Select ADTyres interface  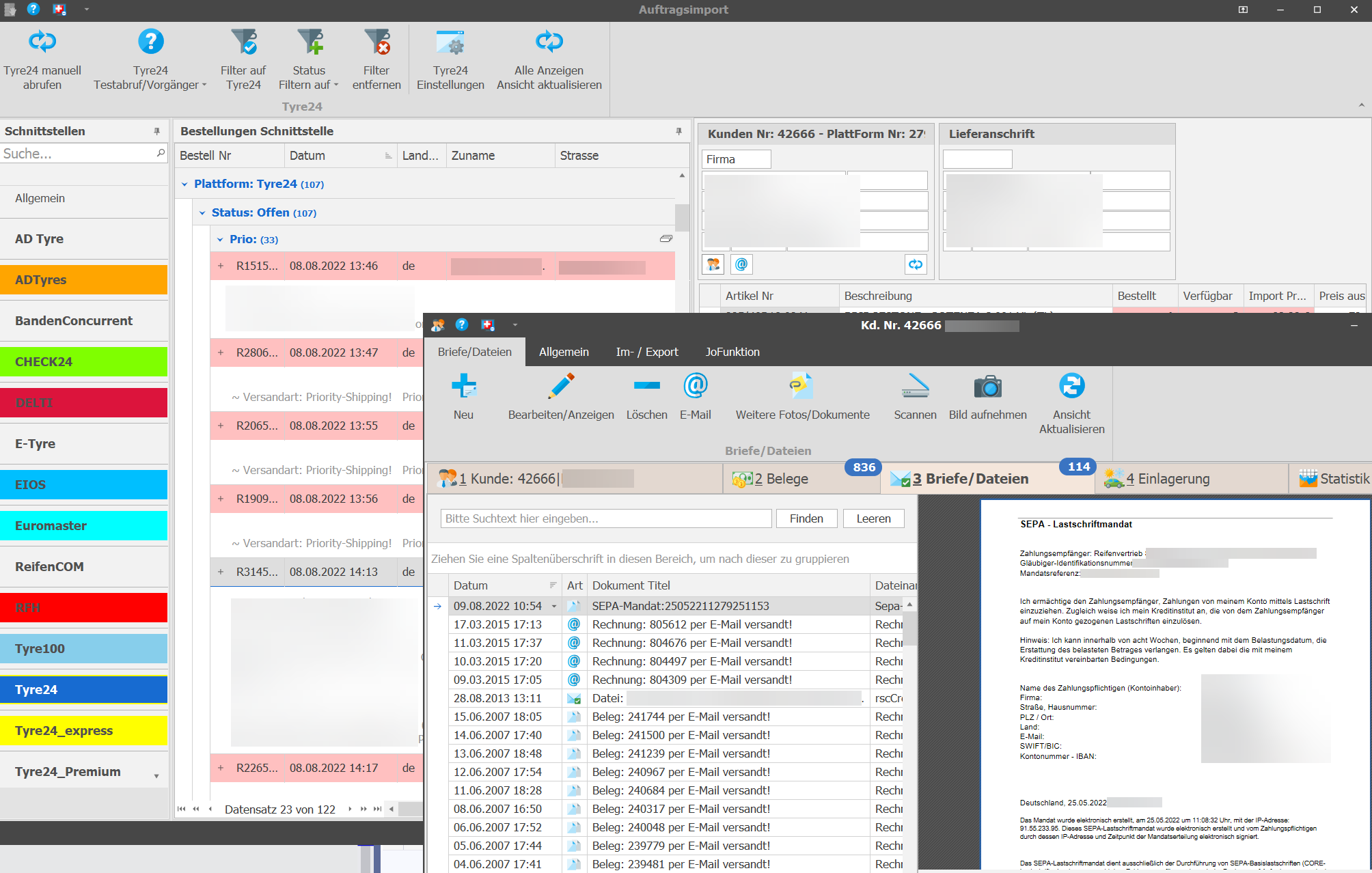coord(84,280)
